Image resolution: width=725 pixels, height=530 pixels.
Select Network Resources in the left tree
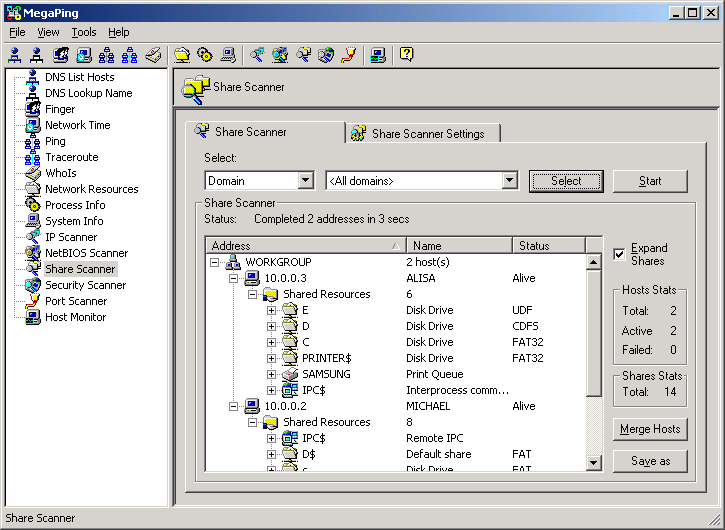[x=92, y=189]
